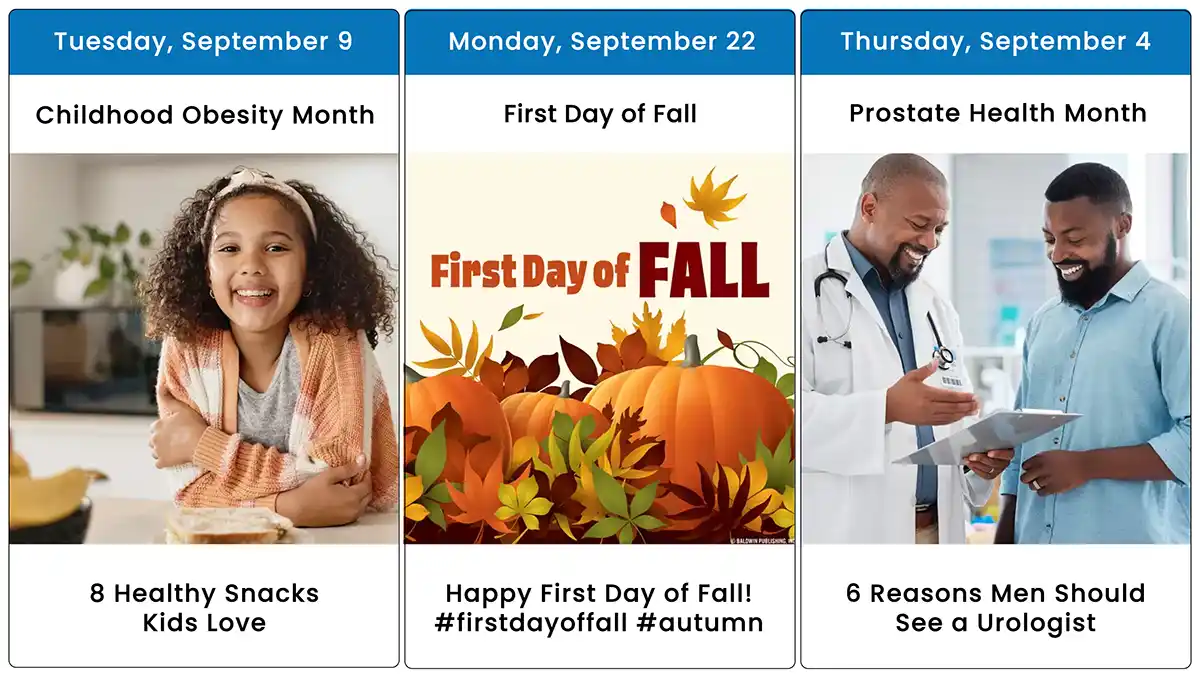Open the smiling girl photo thumbnail

coord(204,348)
